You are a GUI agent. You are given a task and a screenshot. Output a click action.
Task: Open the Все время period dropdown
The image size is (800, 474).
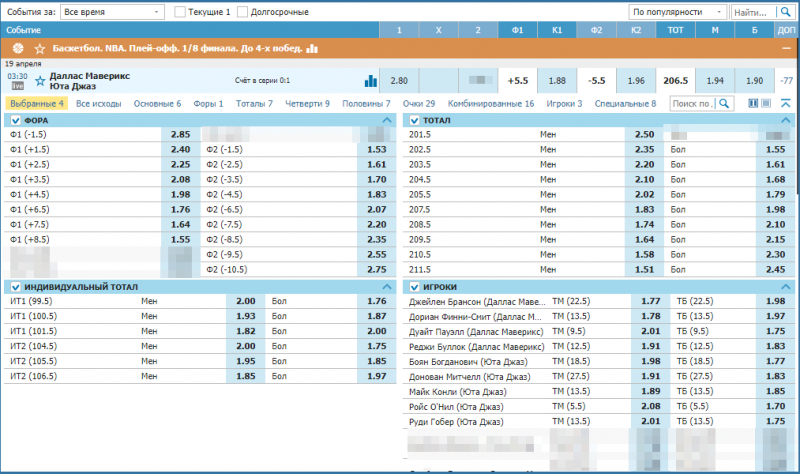tap(112, 12)
